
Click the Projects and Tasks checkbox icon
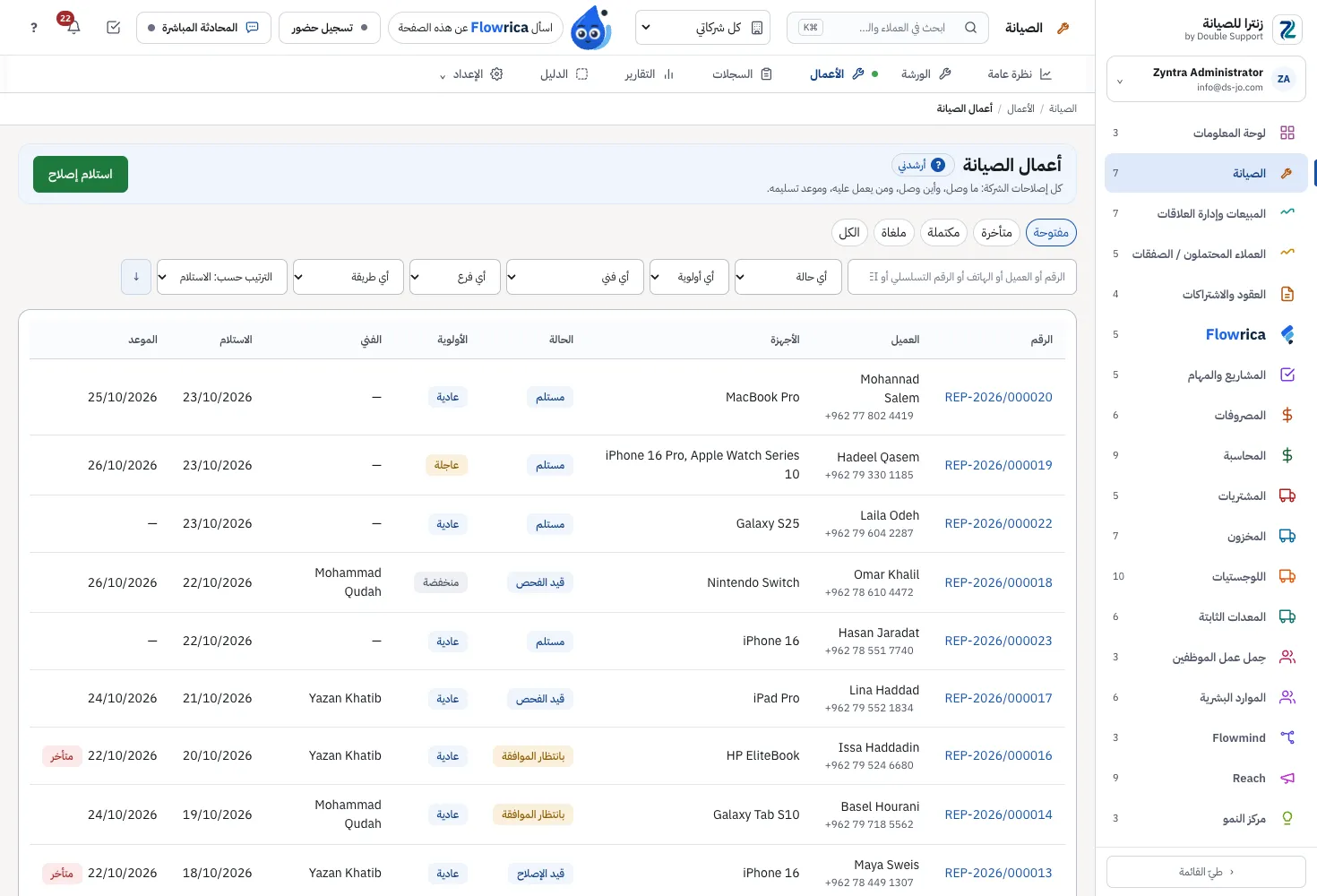coord(1287,375)
